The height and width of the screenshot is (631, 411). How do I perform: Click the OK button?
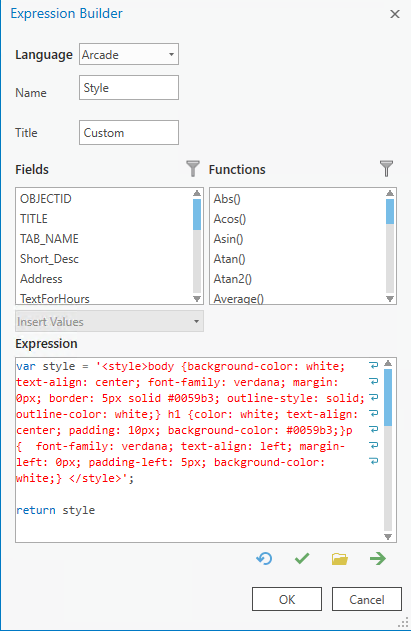point(287,599)
